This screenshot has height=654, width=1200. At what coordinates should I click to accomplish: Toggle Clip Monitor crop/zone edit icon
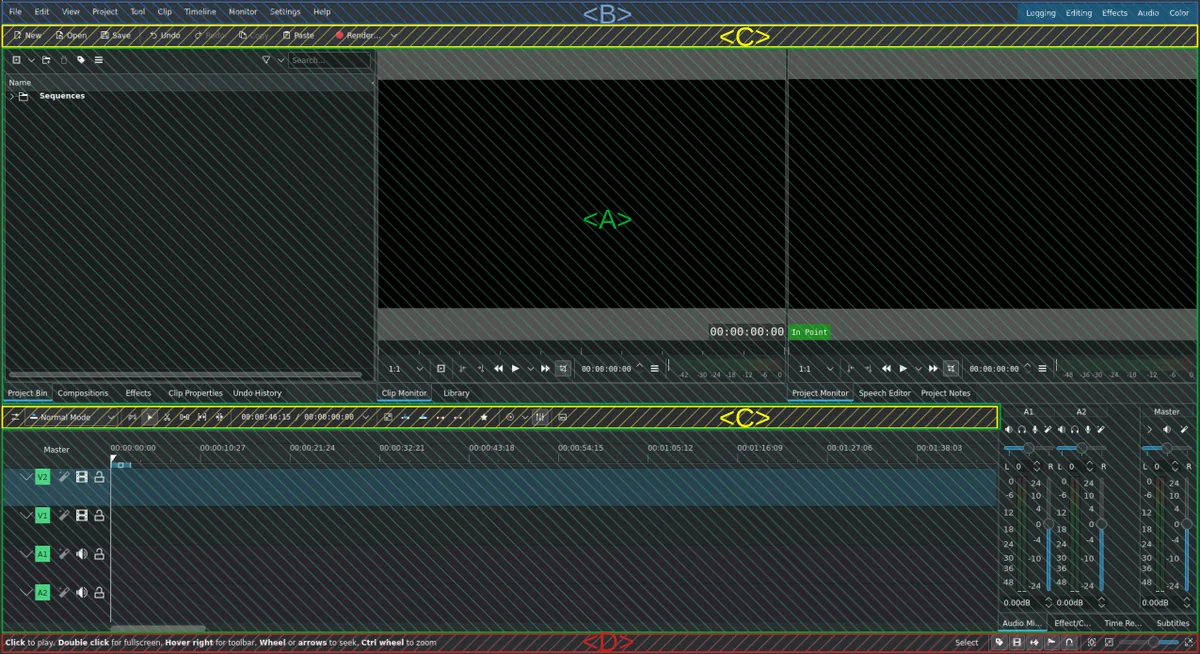click(x=563, y=368)
